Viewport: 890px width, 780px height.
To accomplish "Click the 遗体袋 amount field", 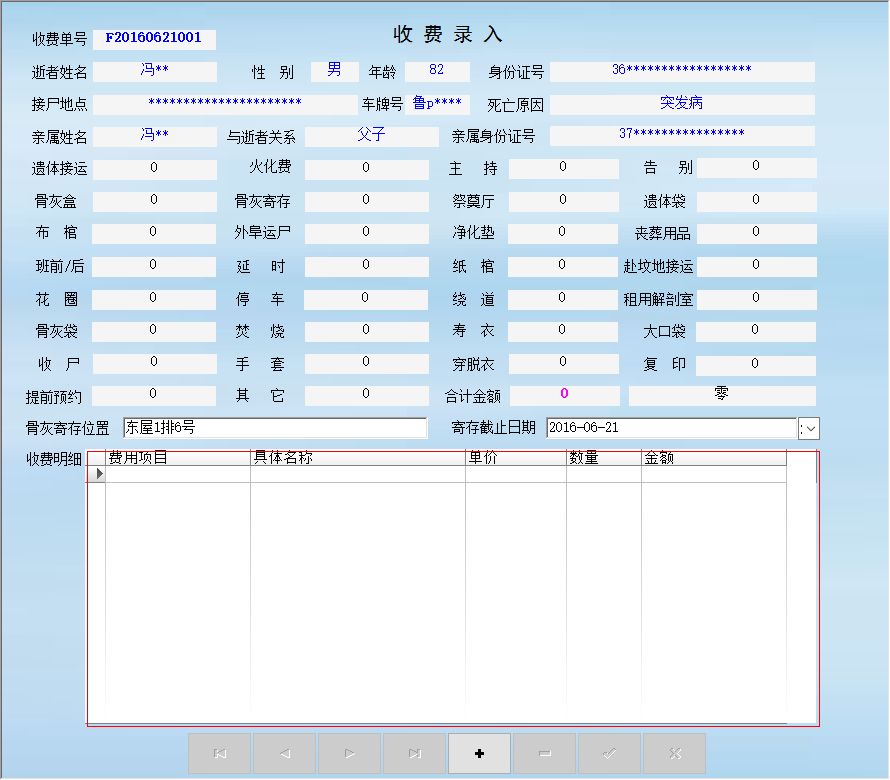I will (x=757, y=201).
